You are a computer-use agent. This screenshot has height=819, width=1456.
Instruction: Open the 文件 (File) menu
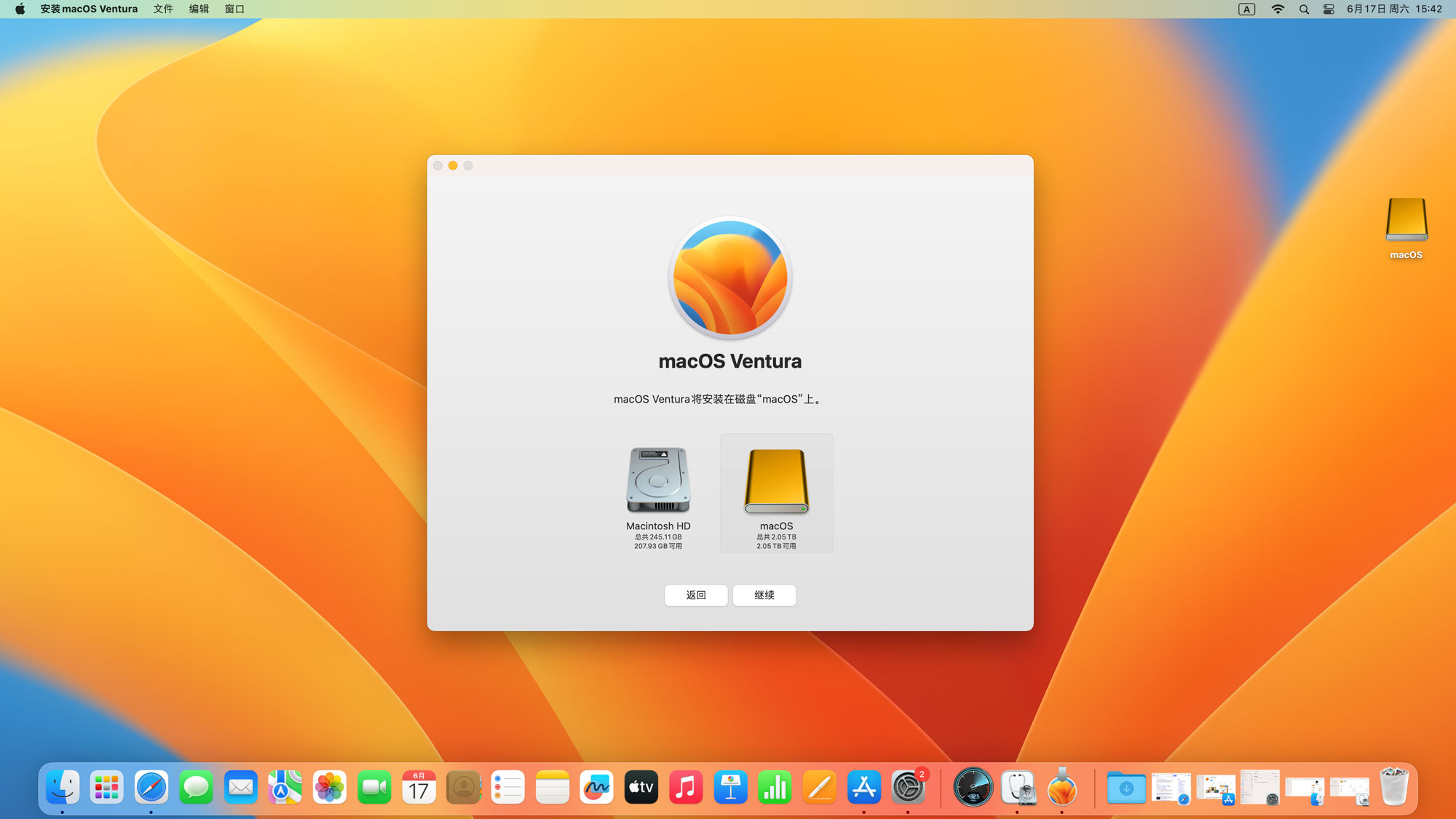(163, 9)
